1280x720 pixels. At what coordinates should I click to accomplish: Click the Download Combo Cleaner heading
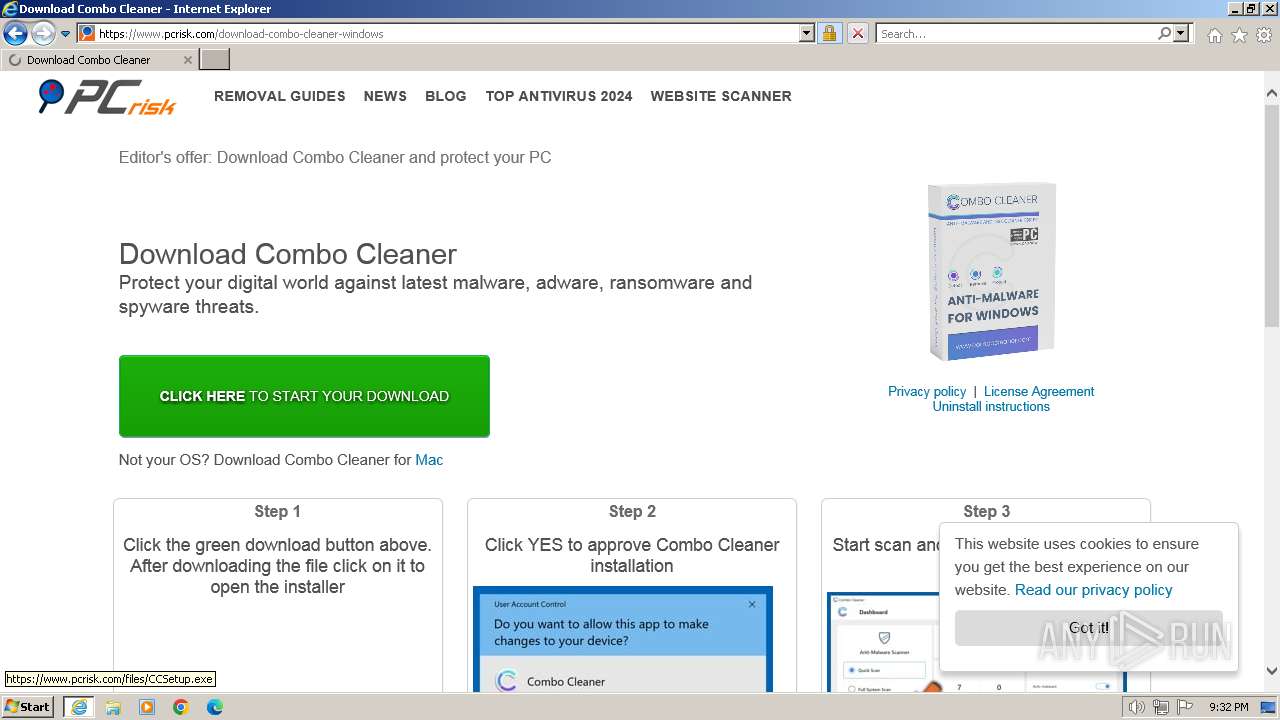coord(288,254)
